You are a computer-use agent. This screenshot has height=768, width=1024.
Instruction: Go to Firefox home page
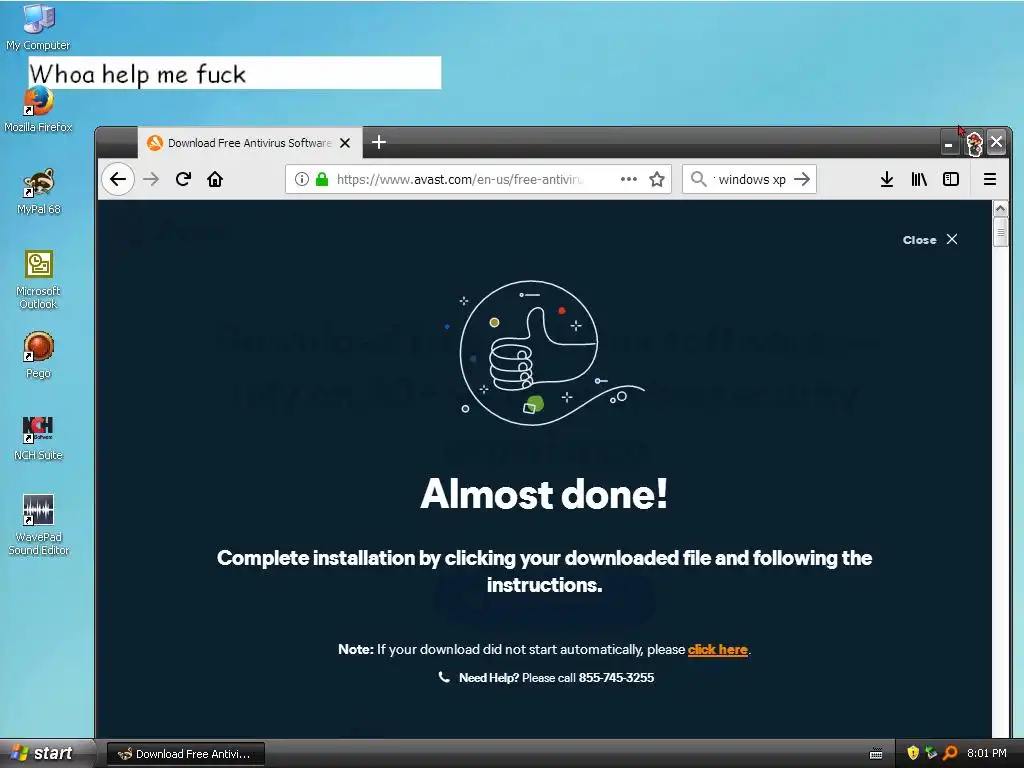(215, 179)
